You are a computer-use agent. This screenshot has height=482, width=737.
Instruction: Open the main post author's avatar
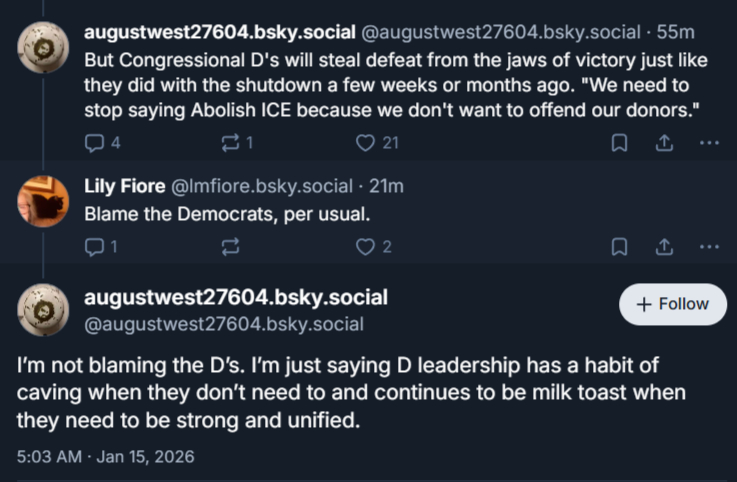(x=44, y=309)
